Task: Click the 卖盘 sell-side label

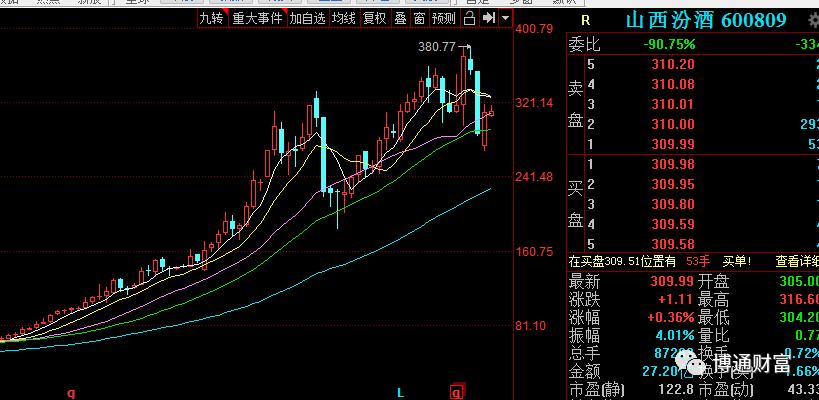Action: [x=576, y=104]
